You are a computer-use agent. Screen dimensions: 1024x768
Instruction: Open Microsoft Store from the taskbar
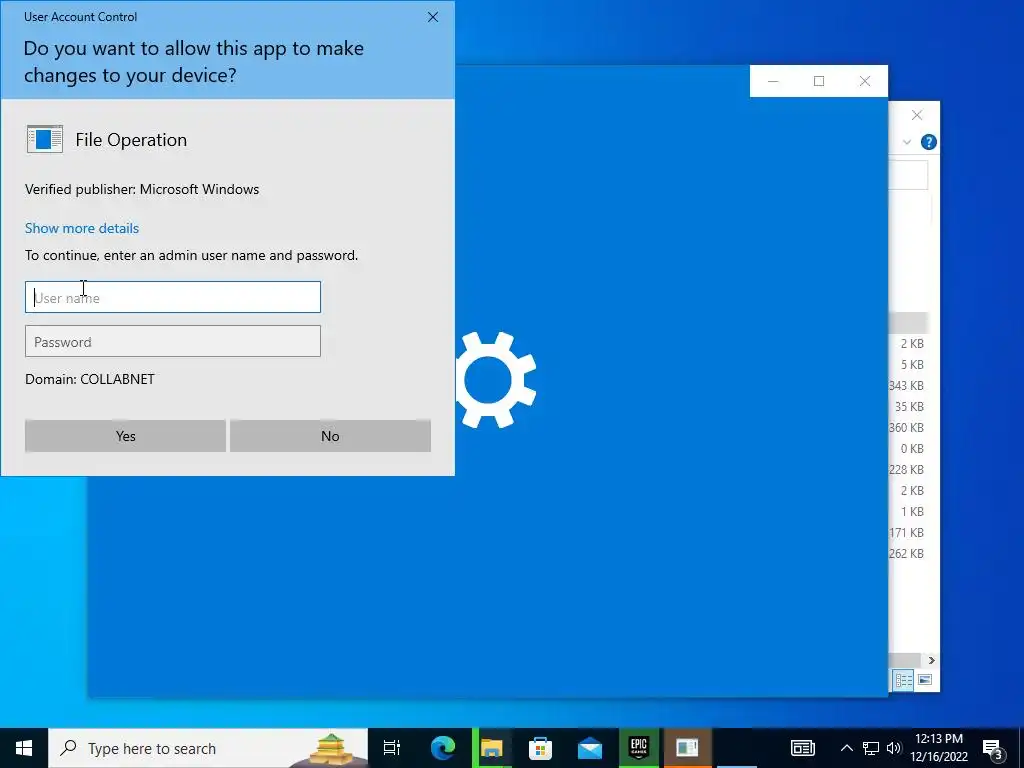tap(540, 748)
